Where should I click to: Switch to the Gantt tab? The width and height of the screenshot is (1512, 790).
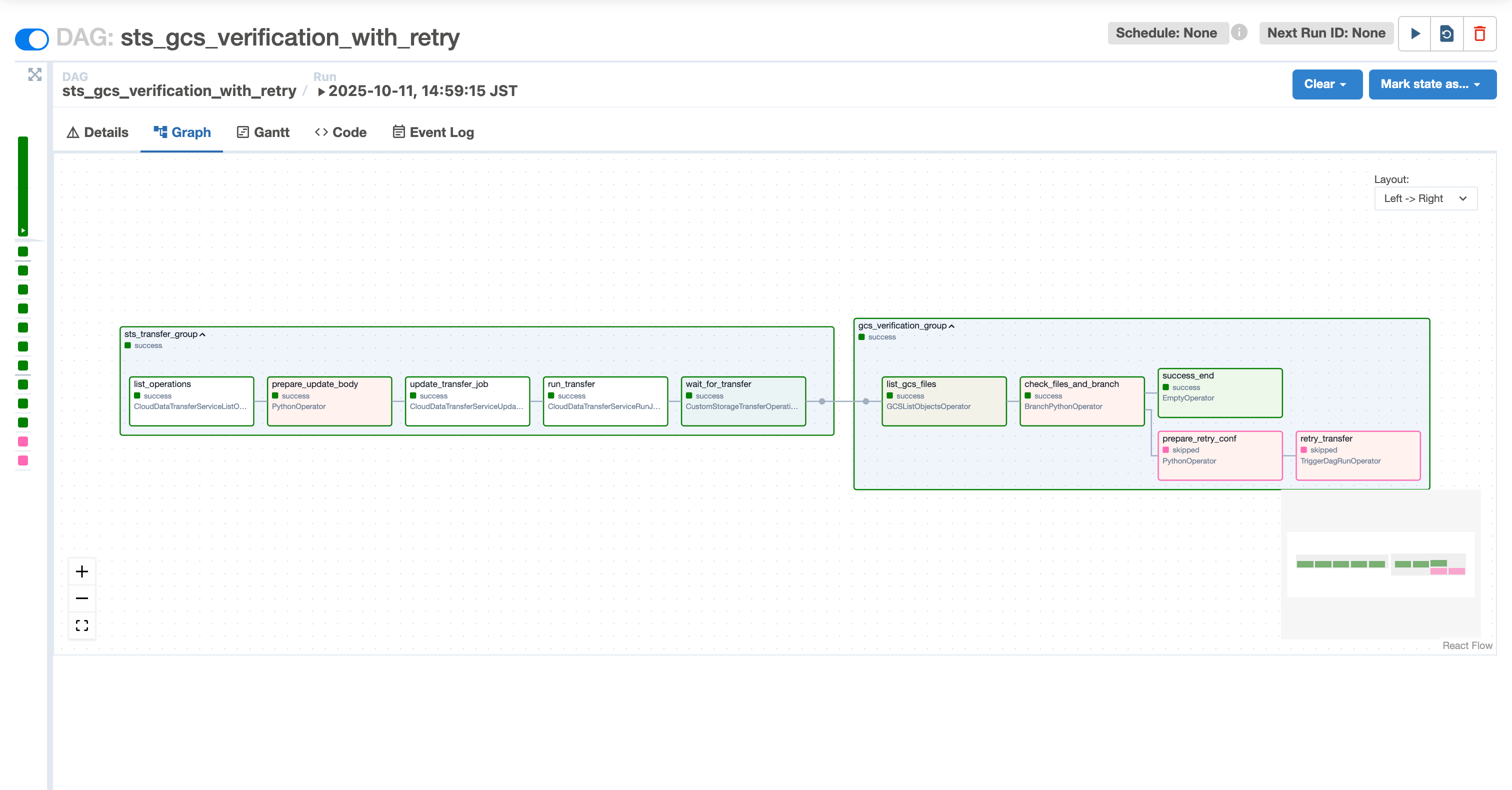(263, 132)
